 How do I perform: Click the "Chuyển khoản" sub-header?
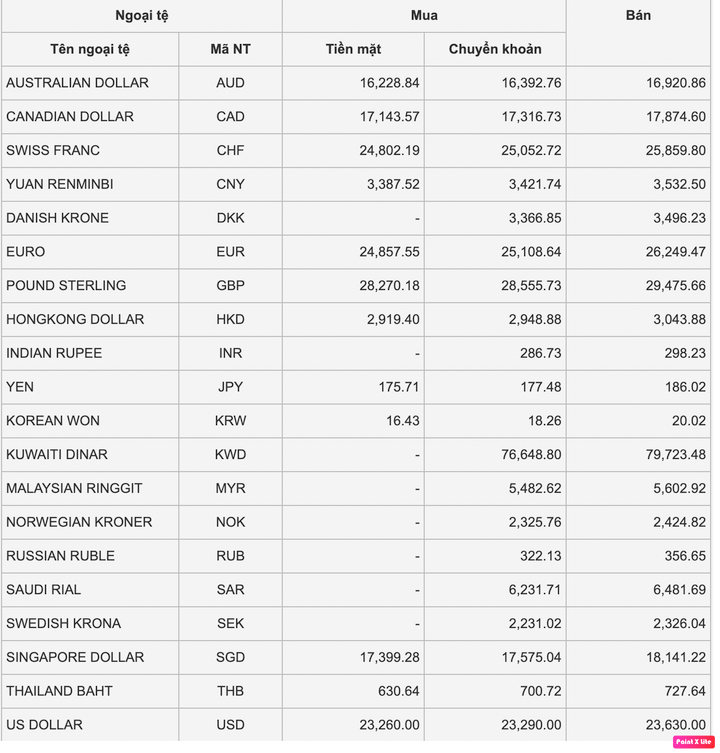495,49
